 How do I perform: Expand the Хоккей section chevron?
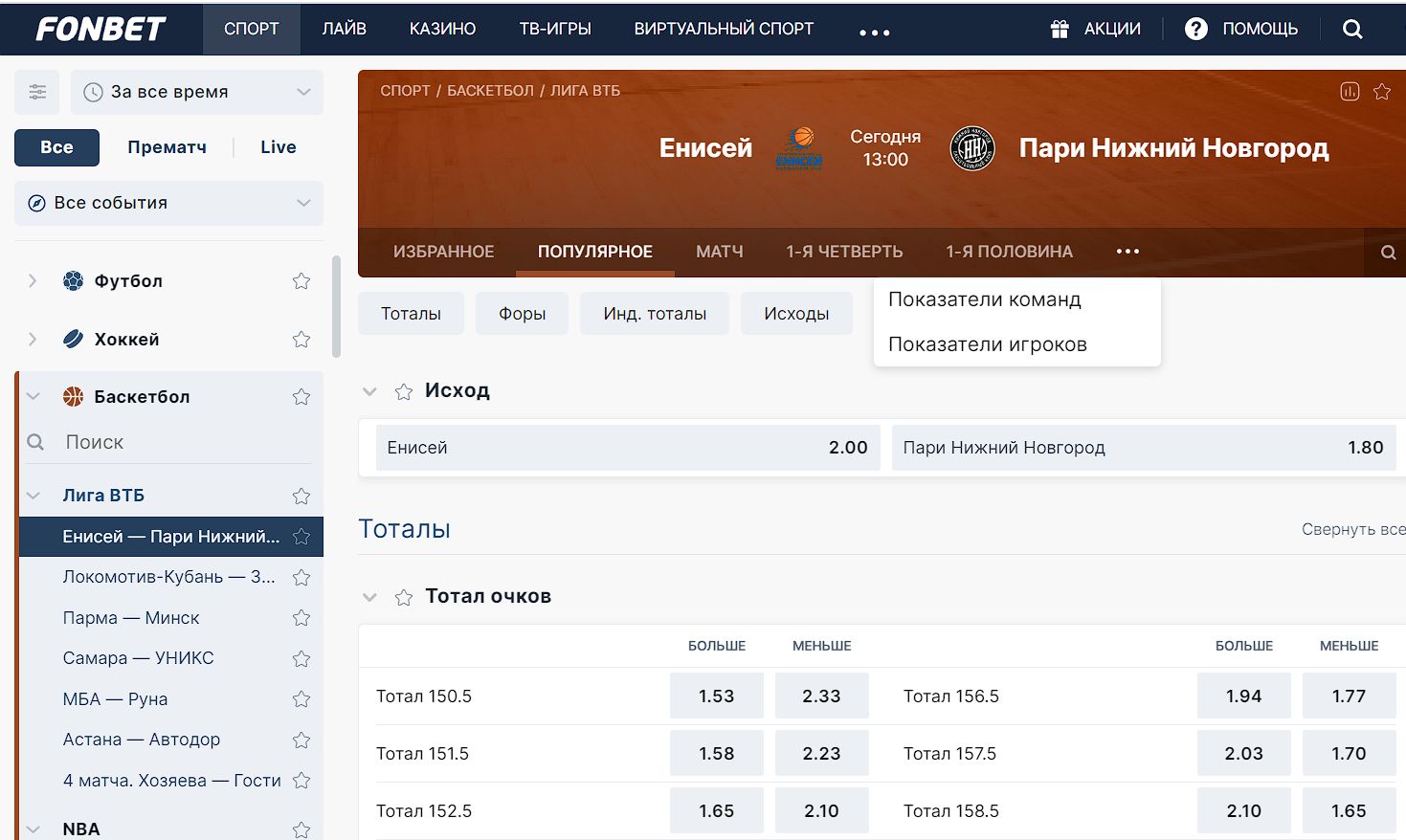33,339
